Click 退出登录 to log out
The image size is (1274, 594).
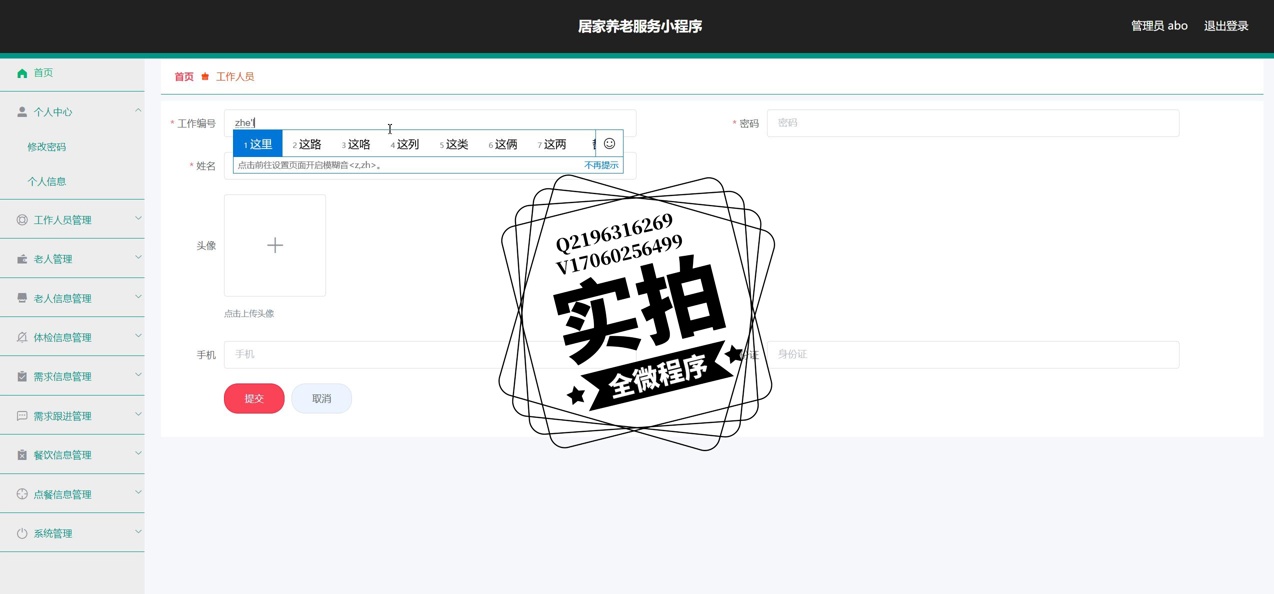pos(1225,26)
